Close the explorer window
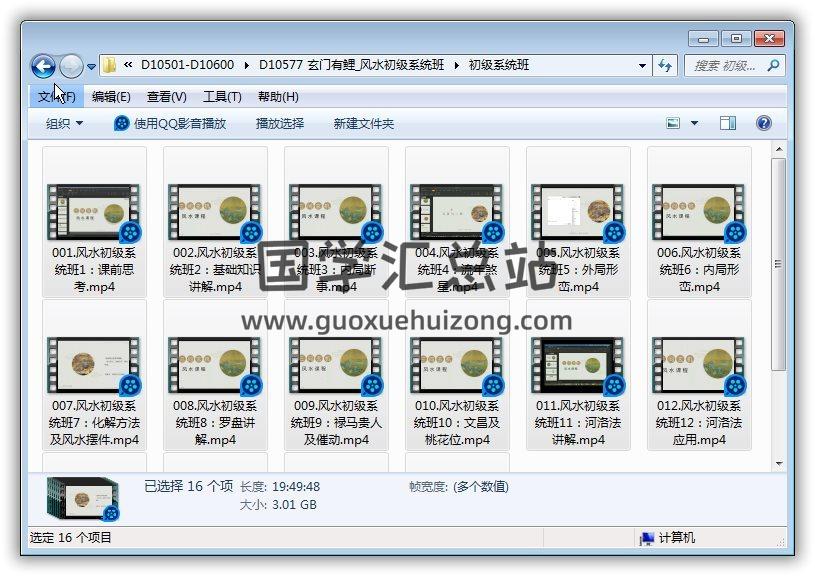The height and width of the screenshot is (576, 815). coord(769,39)
